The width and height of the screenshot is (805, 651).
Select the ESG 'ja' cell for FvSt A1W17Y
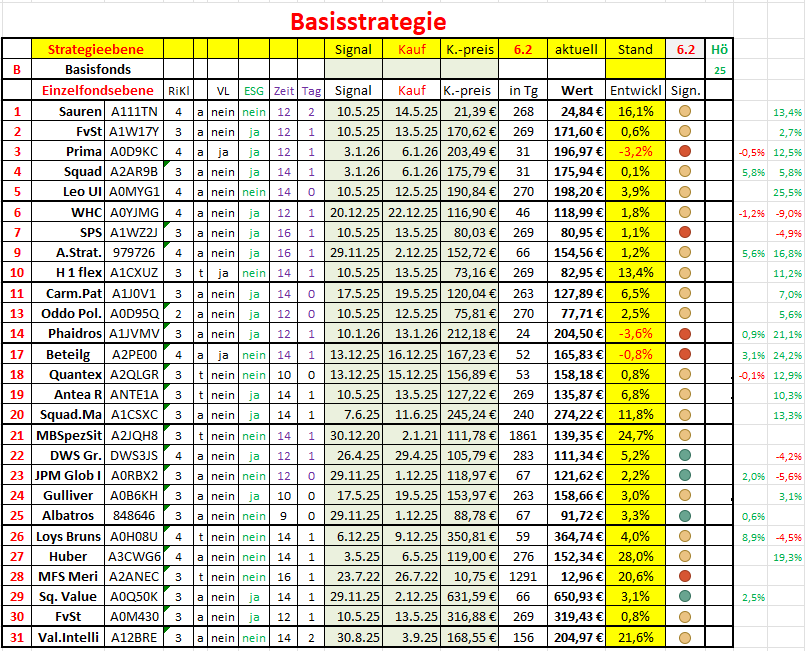click(254, 131)
